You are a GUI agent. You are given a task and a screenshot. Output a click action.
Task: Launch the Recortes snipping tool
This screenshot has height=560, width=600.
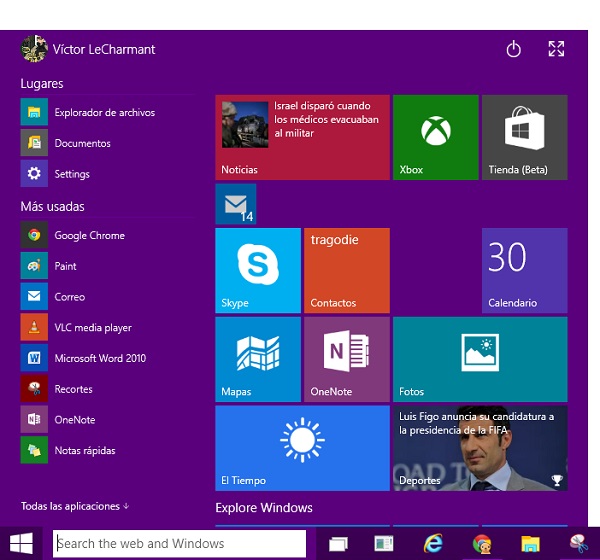[x=34, y=389]
